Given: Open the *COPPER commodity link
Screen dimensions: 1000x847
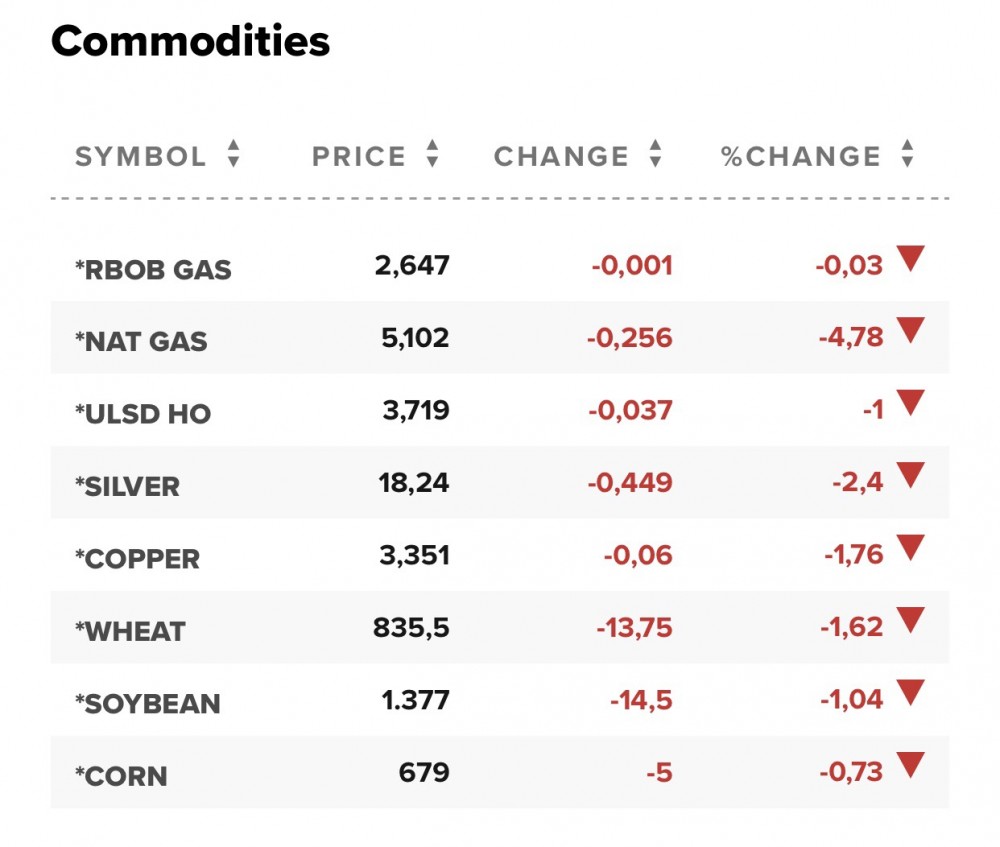Looking at the screenshot, I should [137, 559].
